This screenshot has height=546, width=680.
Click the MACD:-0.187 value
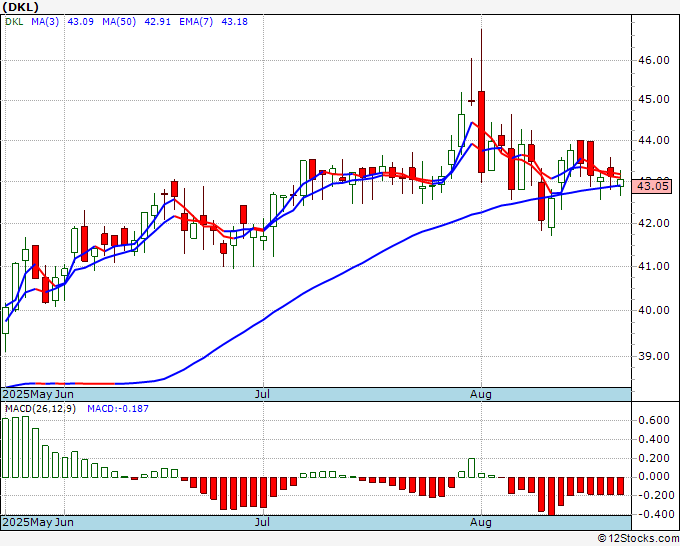(118, 409)
